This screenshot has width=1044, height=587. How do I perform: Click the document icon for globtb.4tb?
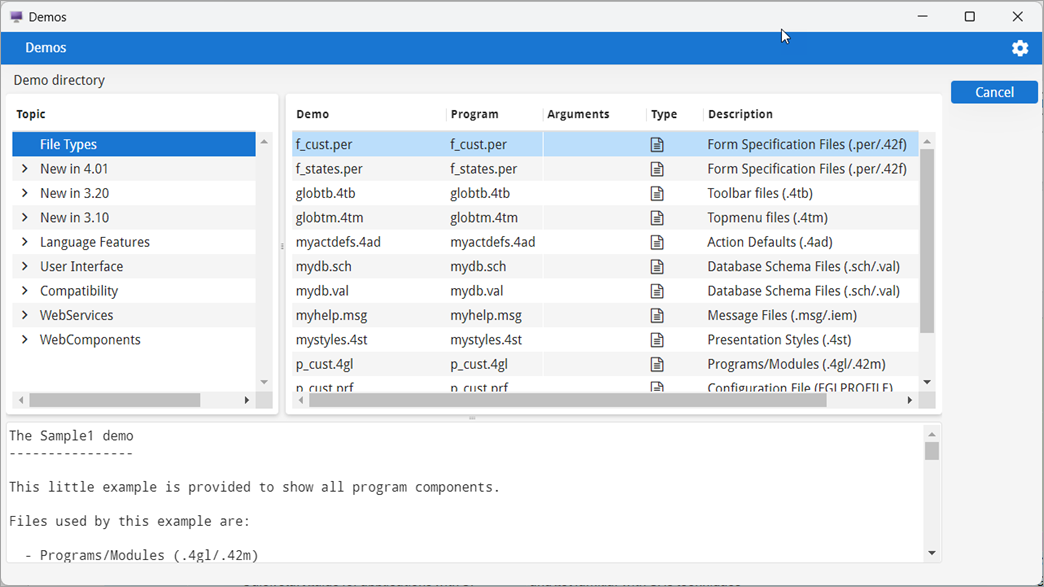click(658, 193)
